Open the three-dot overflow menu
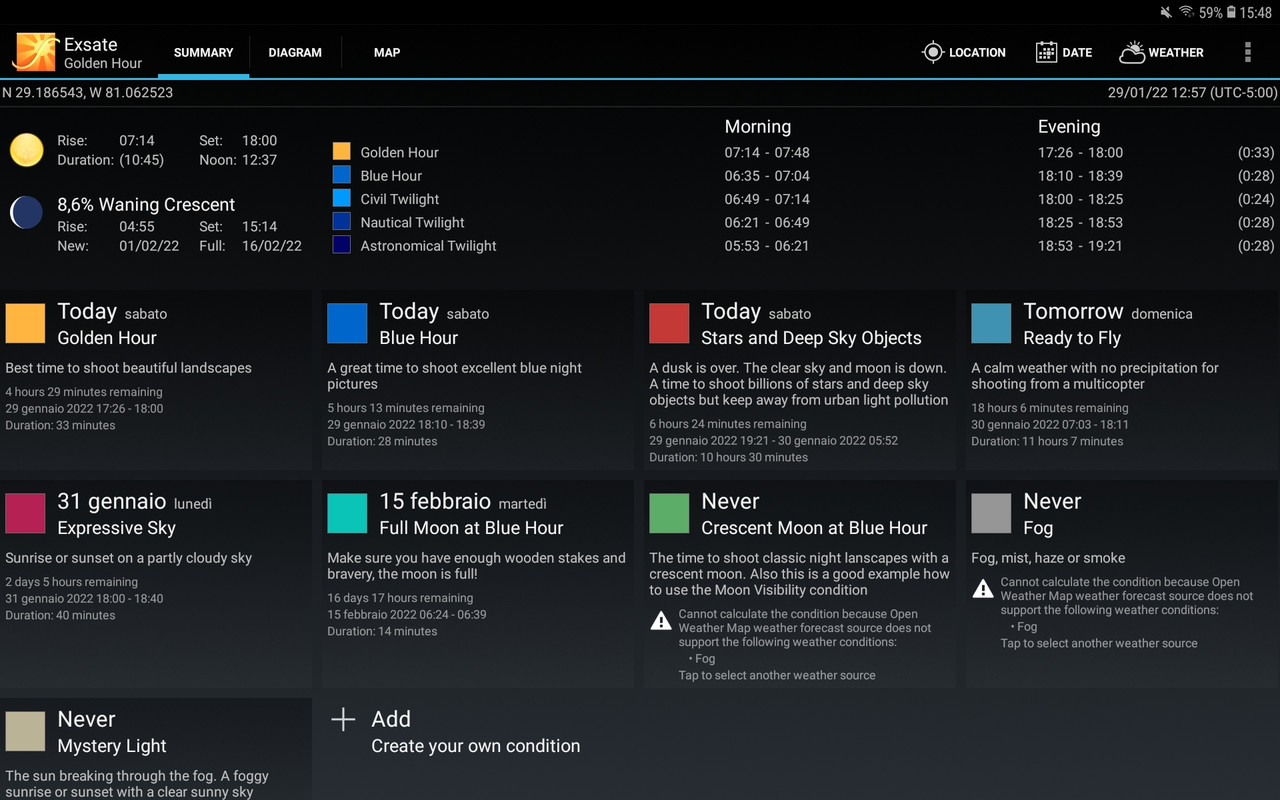 [1247, 53]
